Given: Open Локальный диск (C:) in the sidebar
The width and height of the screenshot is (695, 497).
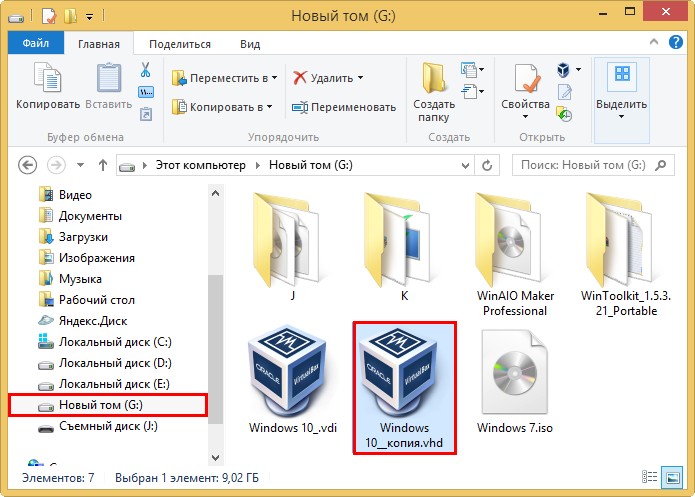Looking at the screenshot, I should (105, 342).
